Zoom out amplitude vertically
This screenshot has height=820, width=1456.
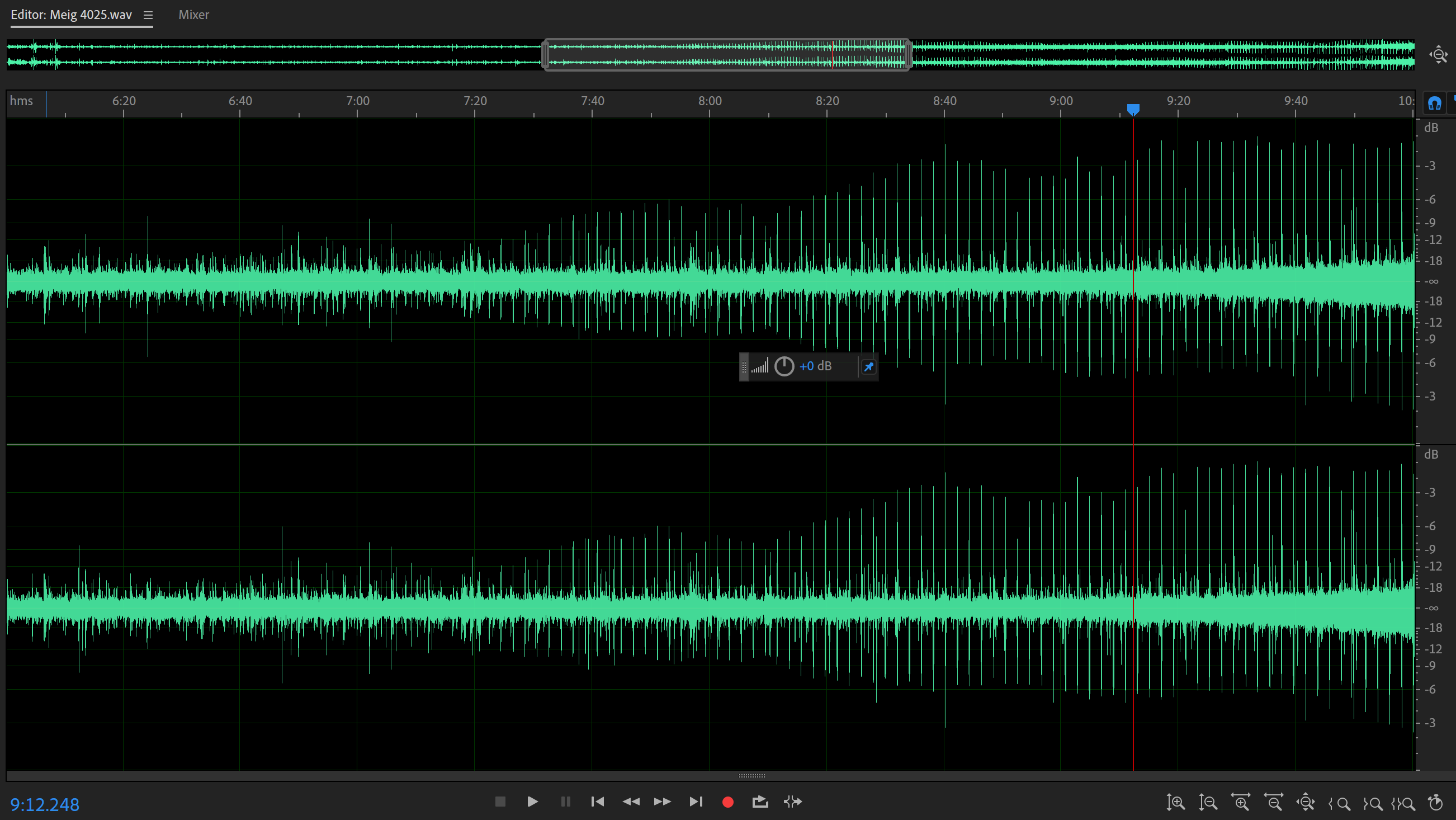1208,803
